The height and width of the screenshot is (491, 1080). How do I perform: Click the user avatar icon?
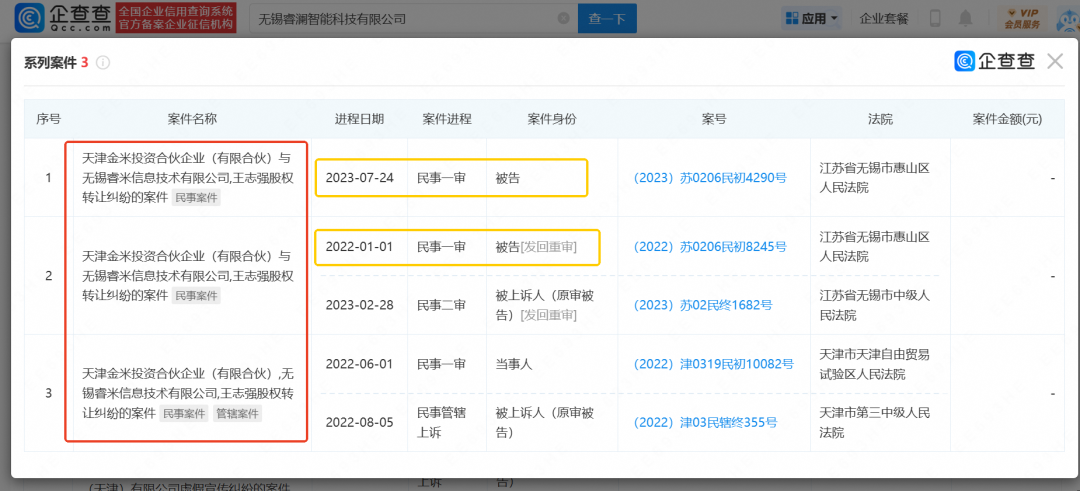click(1067, 19)
